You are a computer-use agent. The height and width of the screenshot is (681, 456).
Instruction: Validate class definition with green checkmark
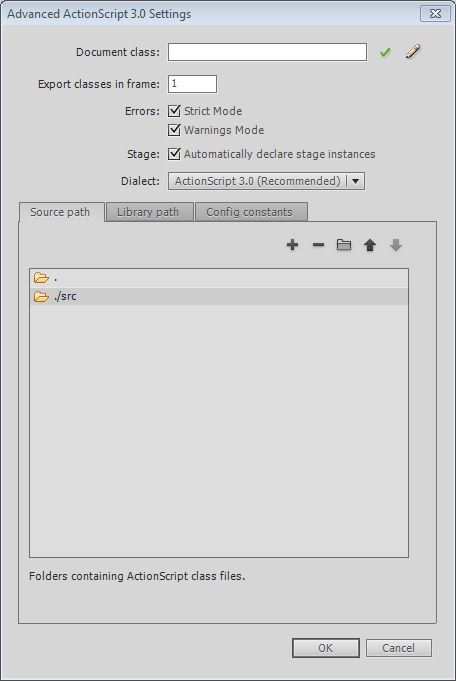pyautogui.click(x=385, y=53)
